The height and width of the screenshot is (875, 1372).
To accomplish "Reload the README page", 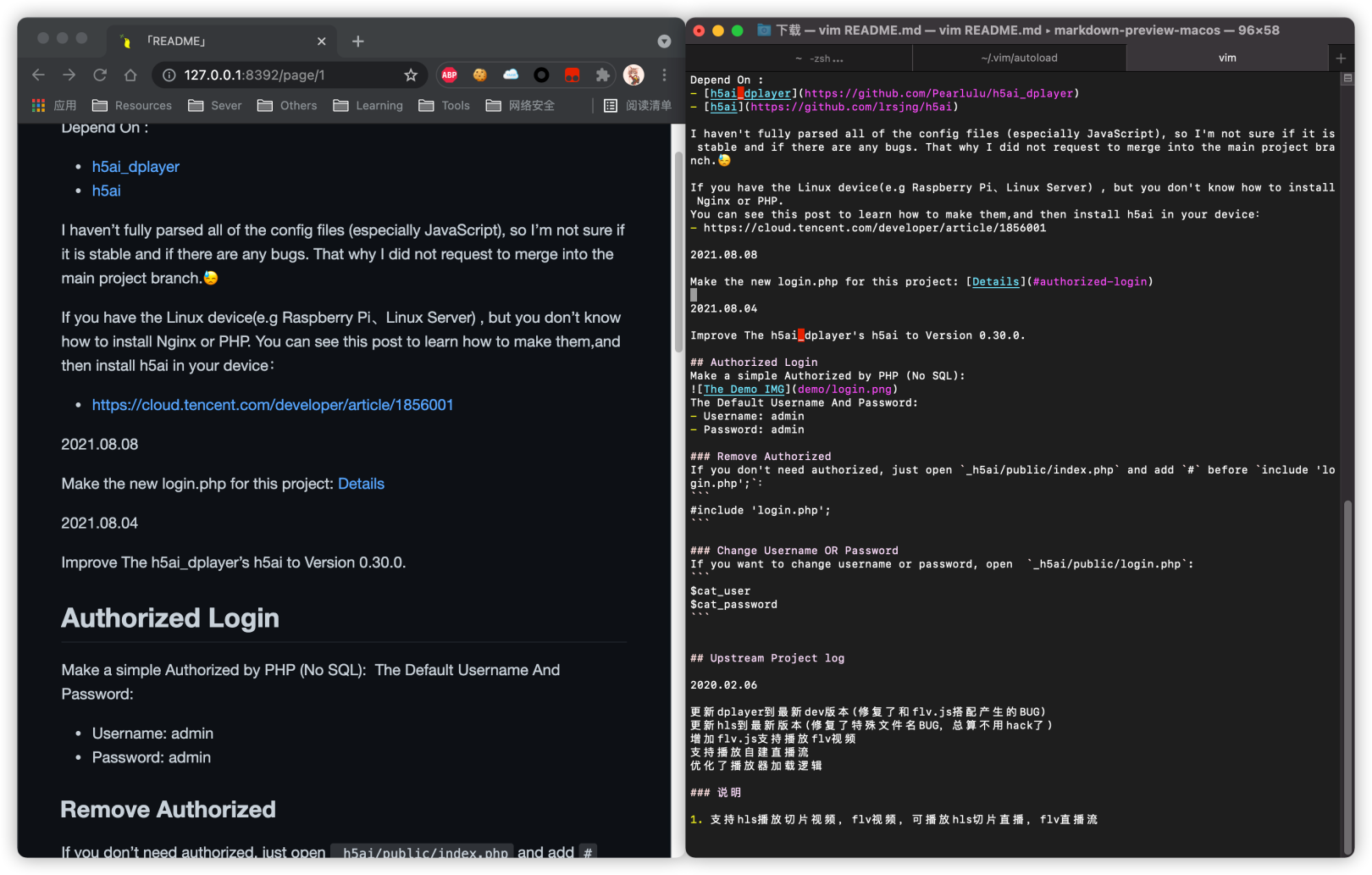I will tap(100, 75).
